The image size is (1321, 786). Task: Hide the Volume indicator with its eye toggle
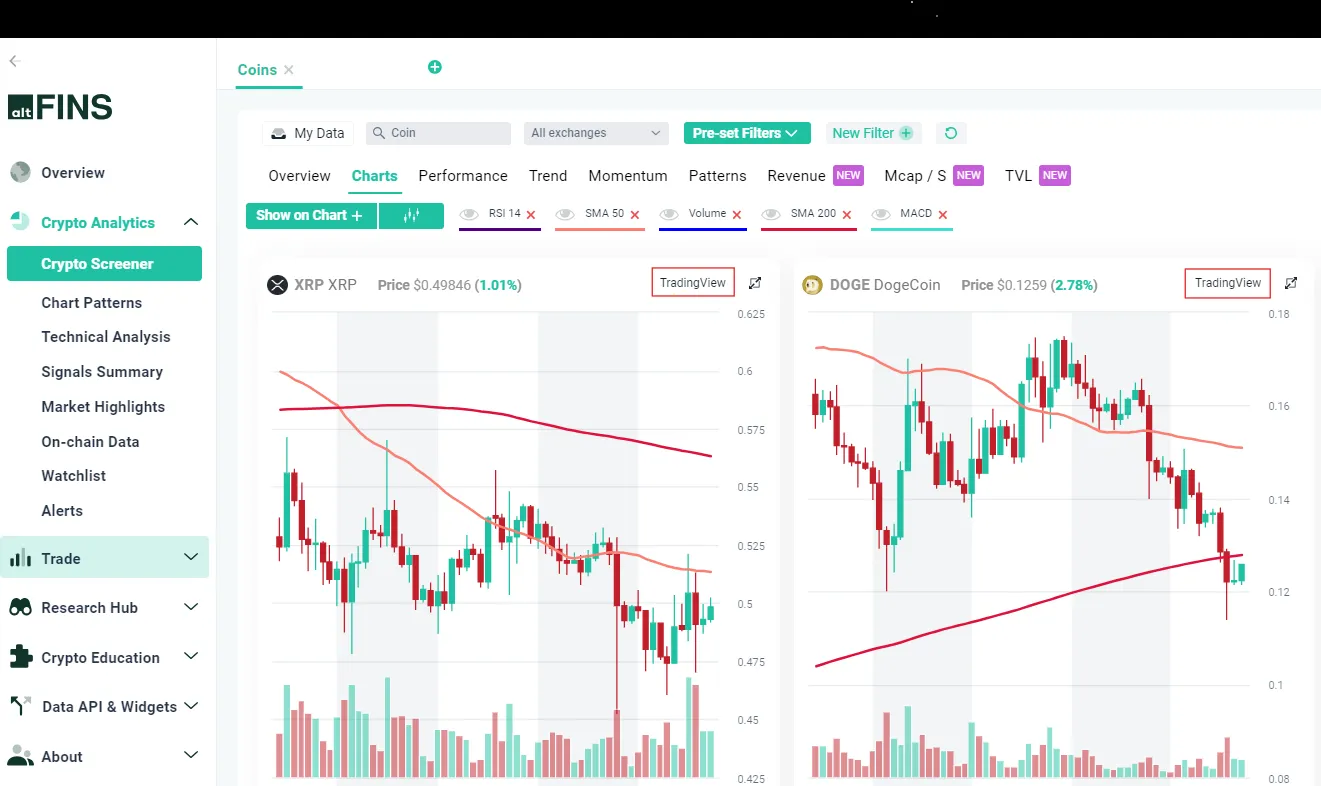point(668,213)
